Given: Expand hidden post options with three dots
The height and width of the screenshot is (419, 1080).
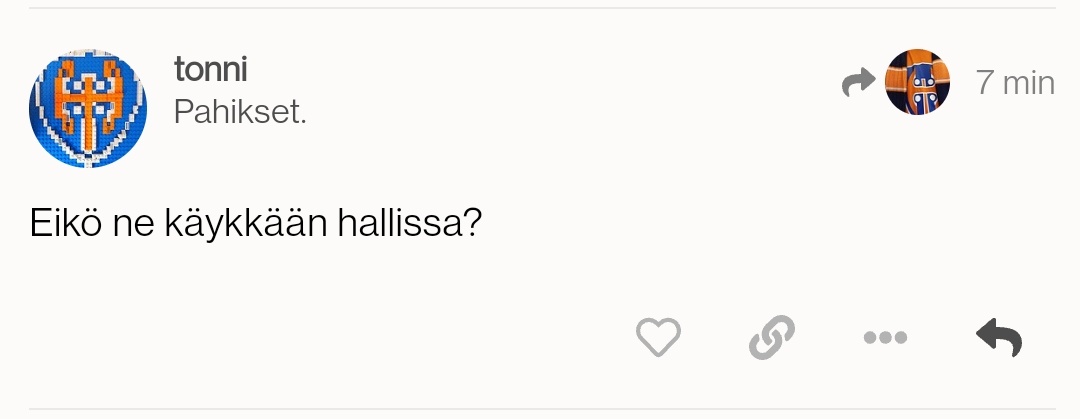Looking at the screenshot, I should pyautogui.click(x=885, y=338).
